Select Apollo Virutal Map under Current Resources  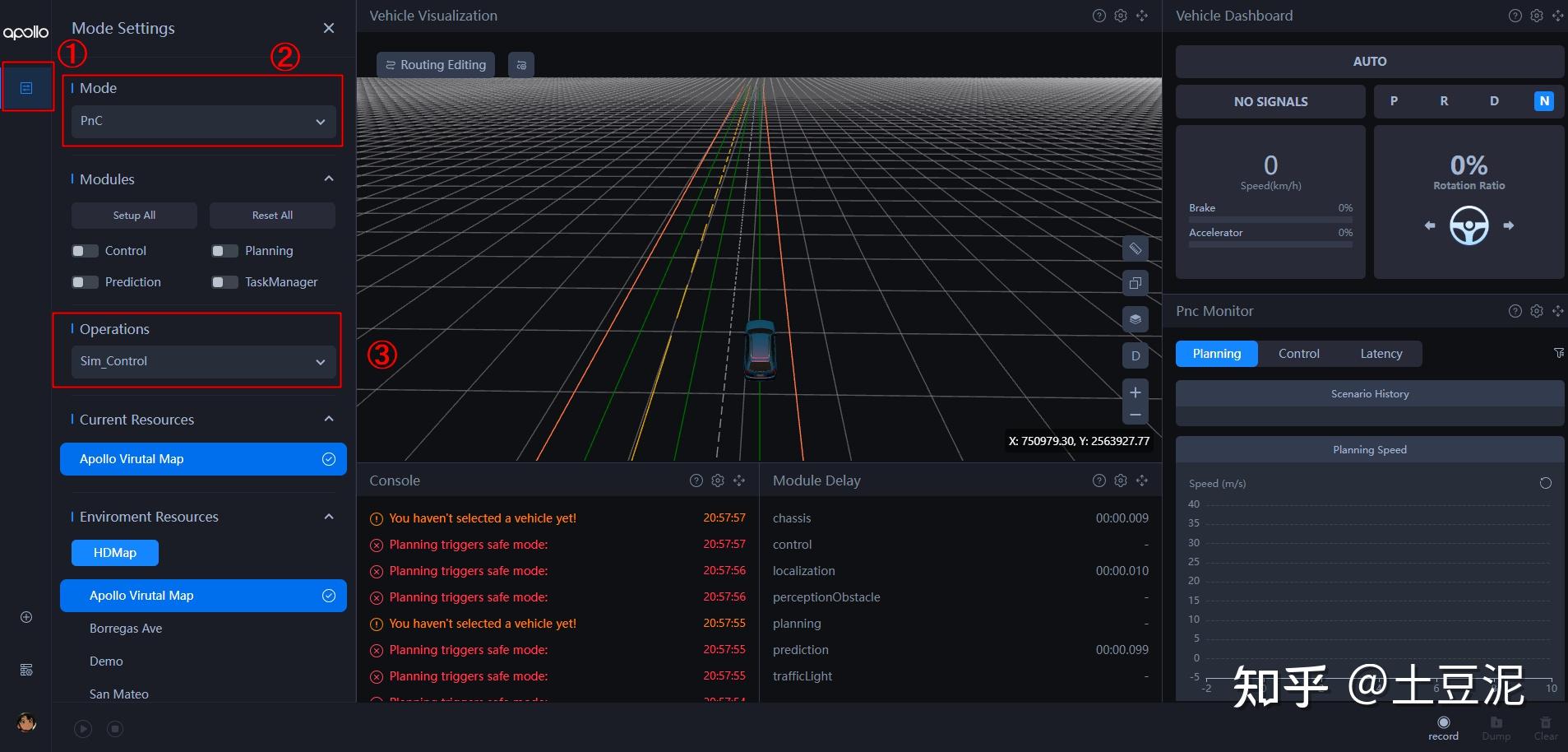(x=203, y=459)
